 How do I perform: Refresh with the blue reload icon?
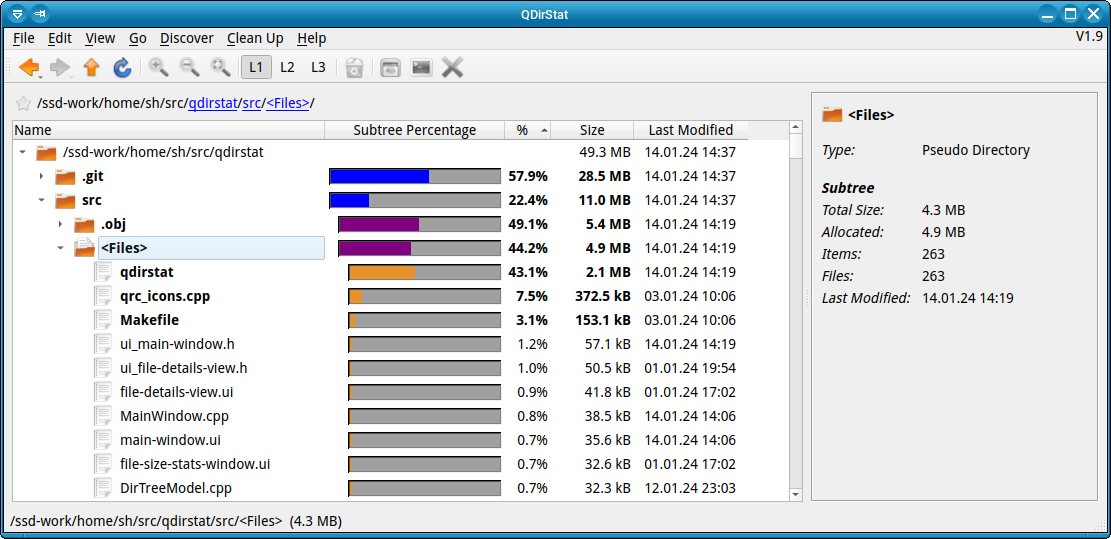point(123,67)
